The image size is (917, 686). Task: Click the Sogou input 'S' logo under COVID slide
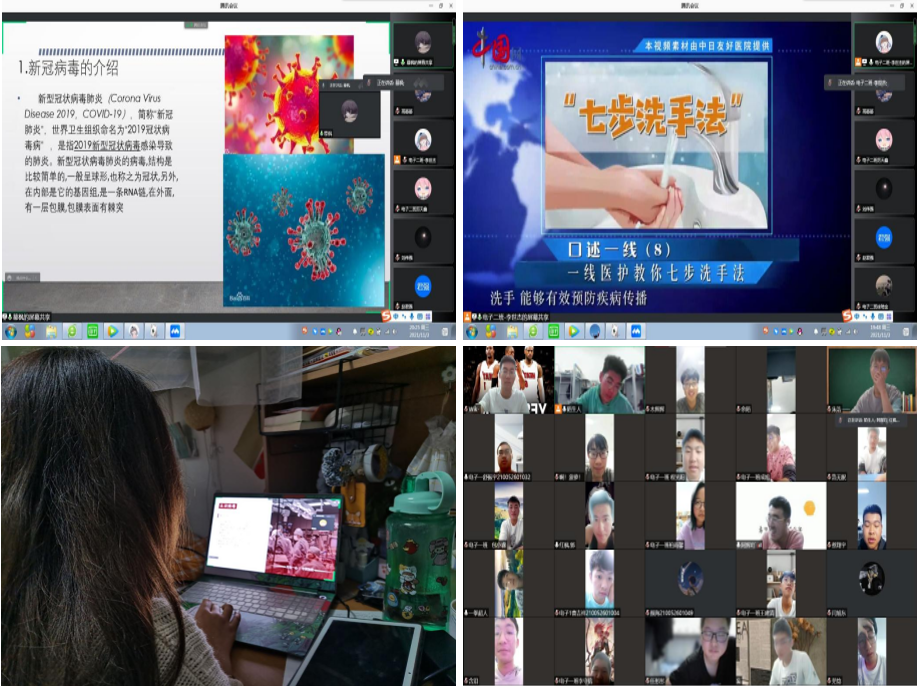385,316
